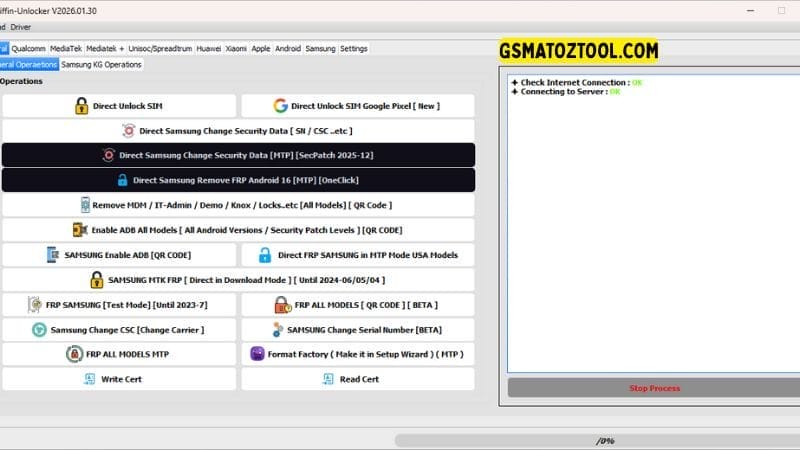Click the Read Cert button
800x450 pixels.
point(358,379)
